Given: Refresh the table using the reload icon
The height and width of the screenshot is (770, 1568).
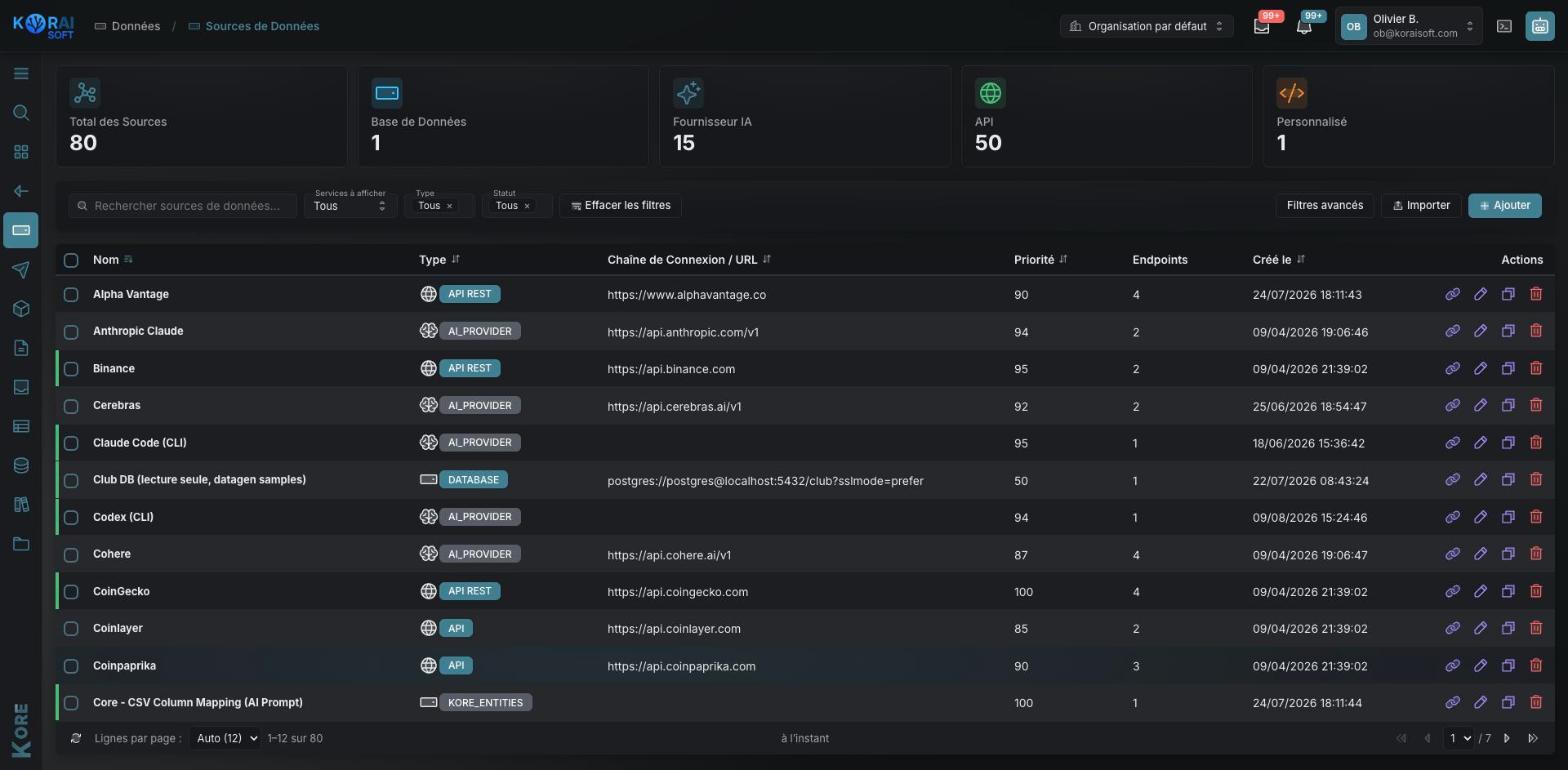Looking at the screenshot, I should pos(76,738).
